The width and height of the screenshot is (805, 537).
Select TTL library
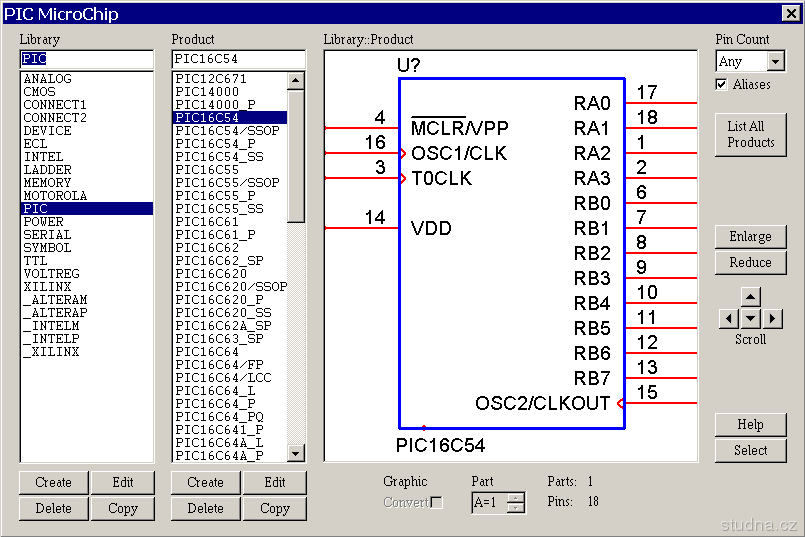click(x=87, y=261)
